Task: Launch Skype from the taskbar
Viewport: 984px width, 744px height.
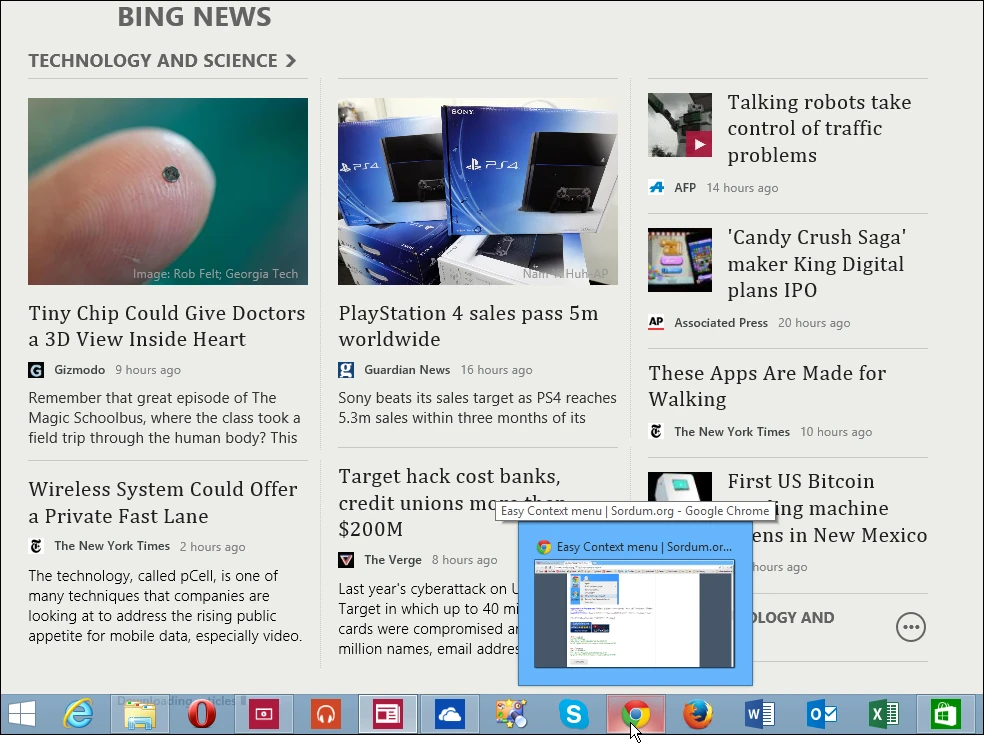Action: point(574,714)
